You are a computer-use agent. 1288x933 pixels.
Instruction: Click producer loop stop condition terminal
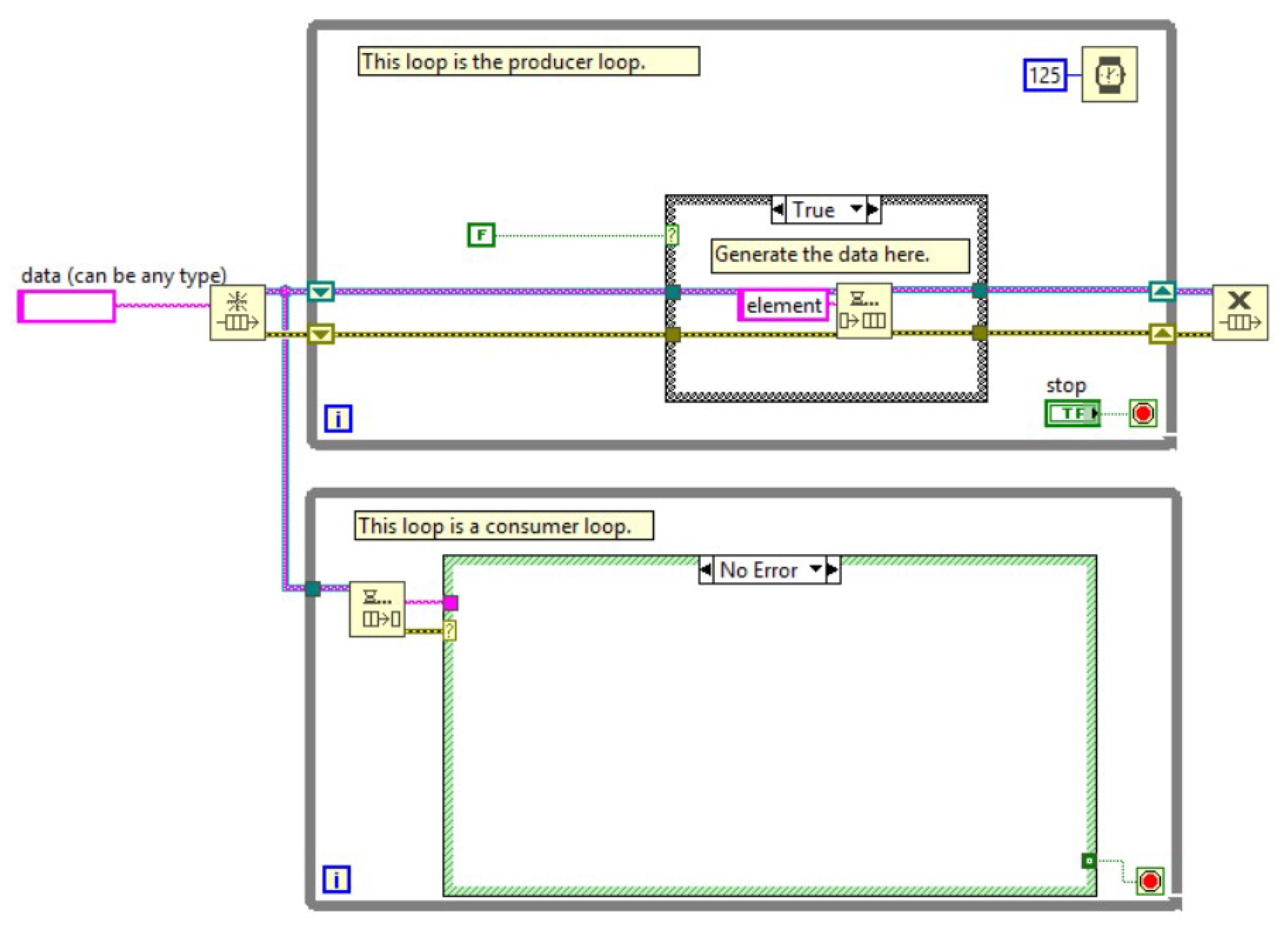pyautogui.click(x=1143, y=413)
